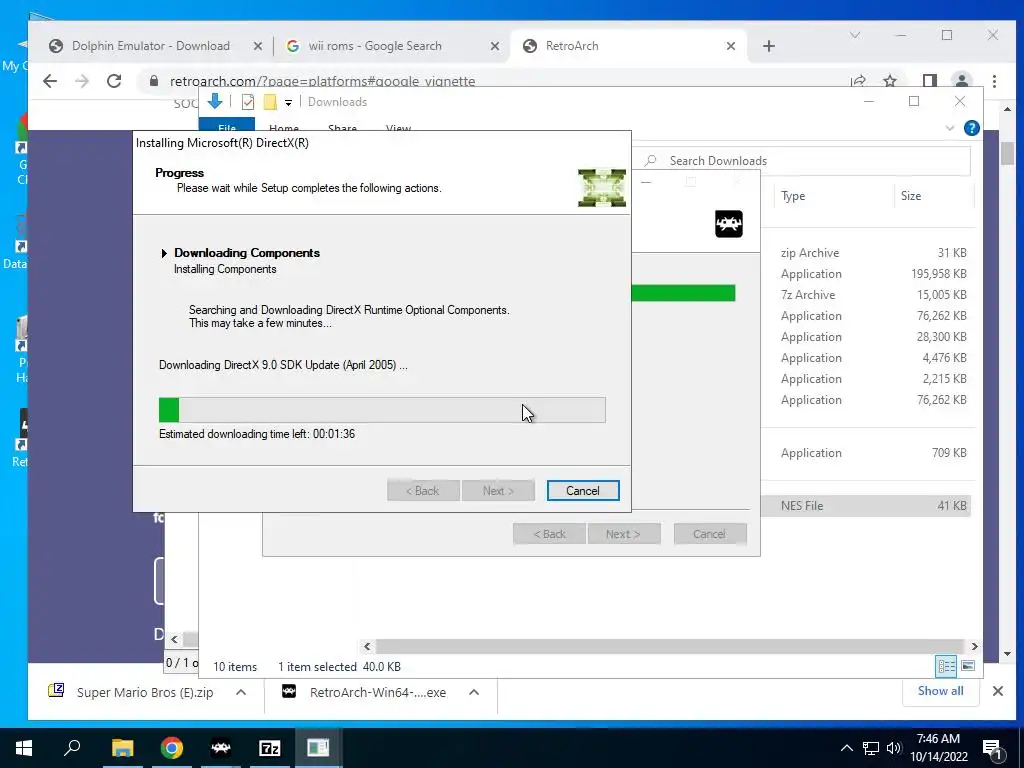Cancel the DirectX installation
This screenshot has width=1024, height=768.
coord(583,490)
